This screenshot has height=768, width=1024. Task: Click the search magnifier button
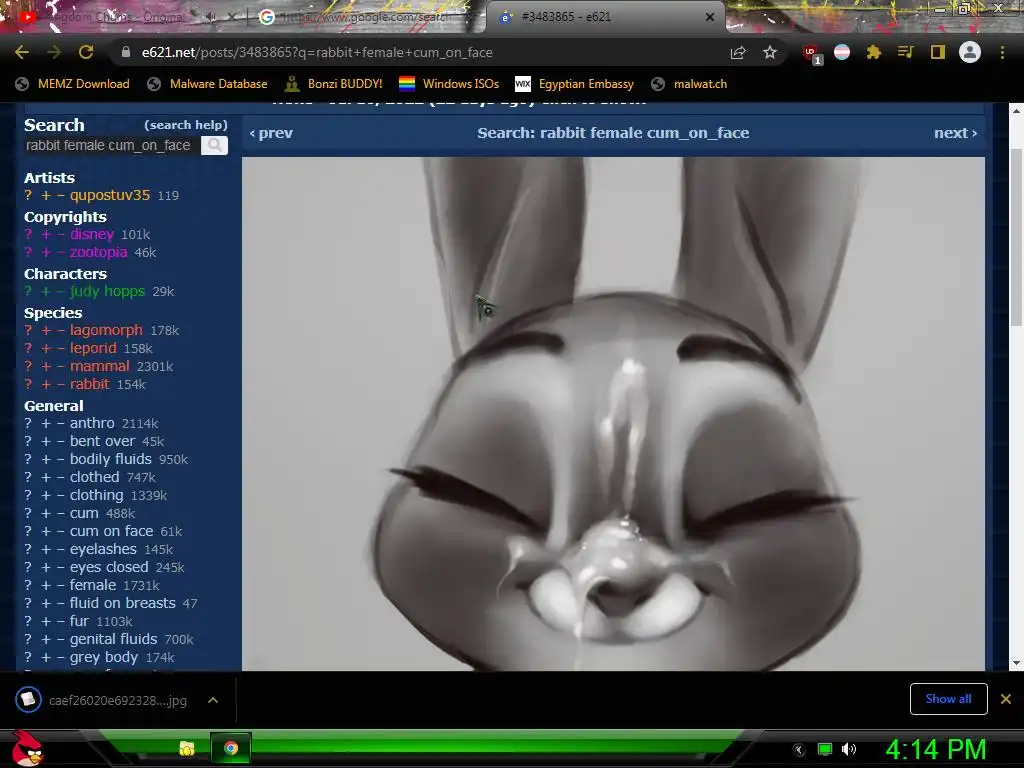coord(214,145)
